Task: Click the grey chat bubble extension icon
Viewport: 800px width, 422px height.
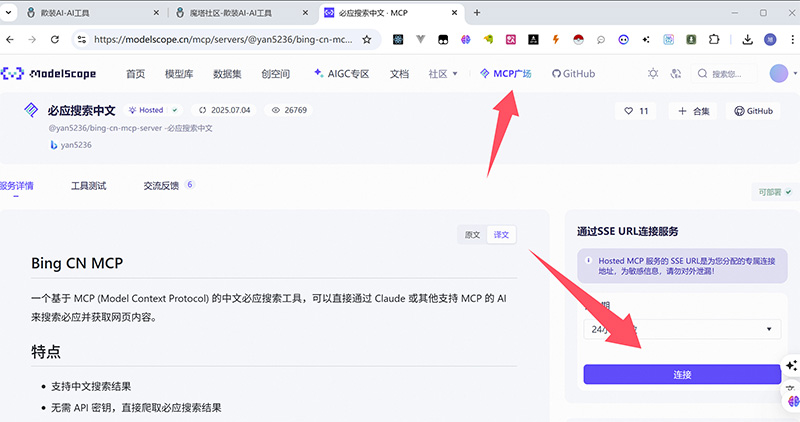Action: click(x=601, y=39)
